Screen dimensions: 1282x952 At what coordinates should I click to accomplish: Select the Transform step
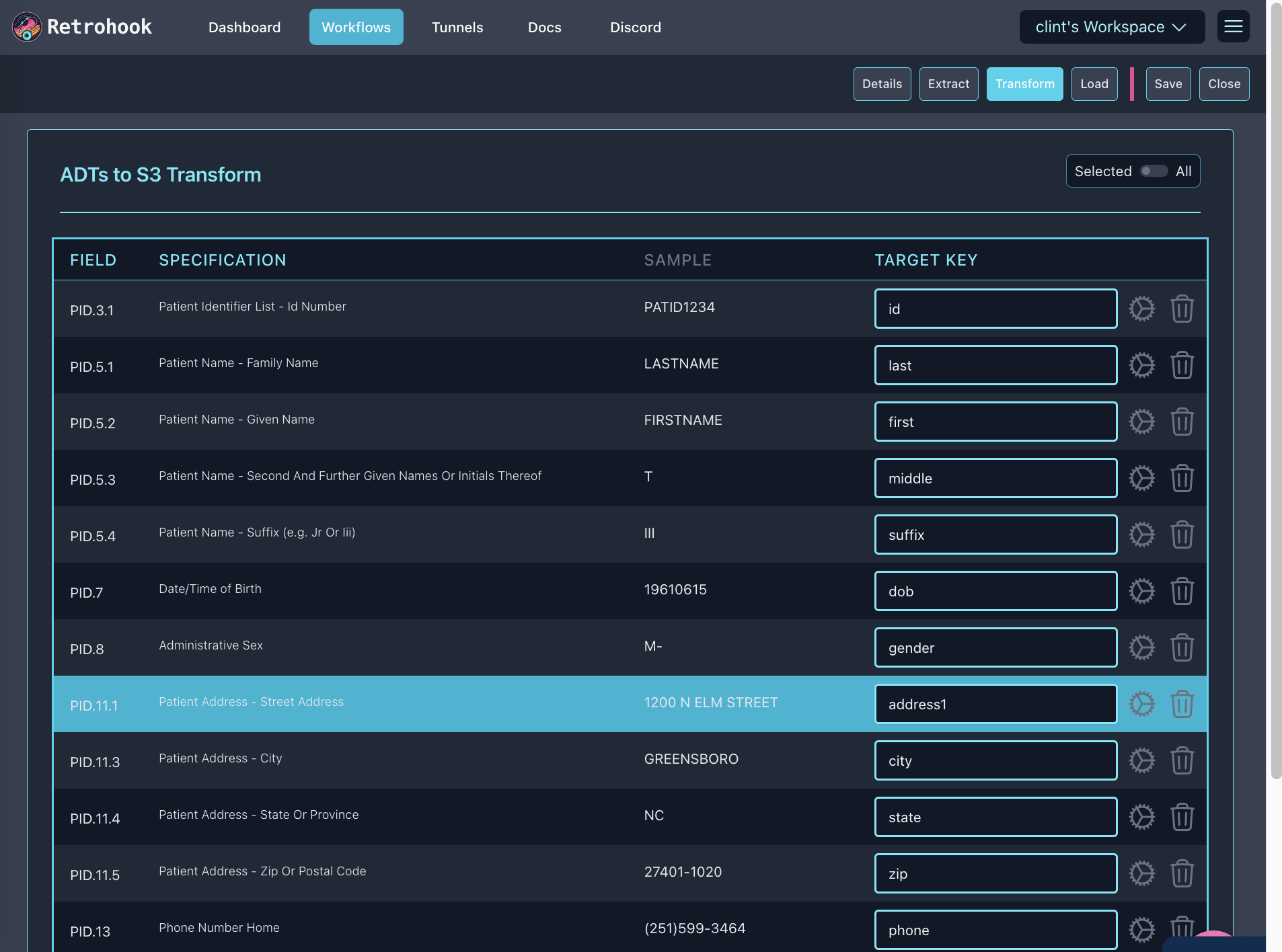(x=1024, y=84)
